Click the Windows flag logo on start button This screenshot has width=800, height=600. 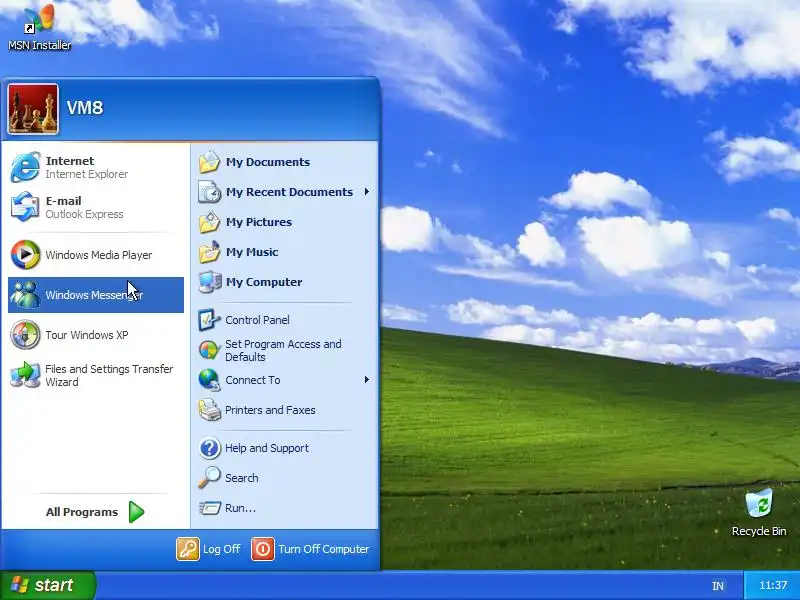point(20,585)
